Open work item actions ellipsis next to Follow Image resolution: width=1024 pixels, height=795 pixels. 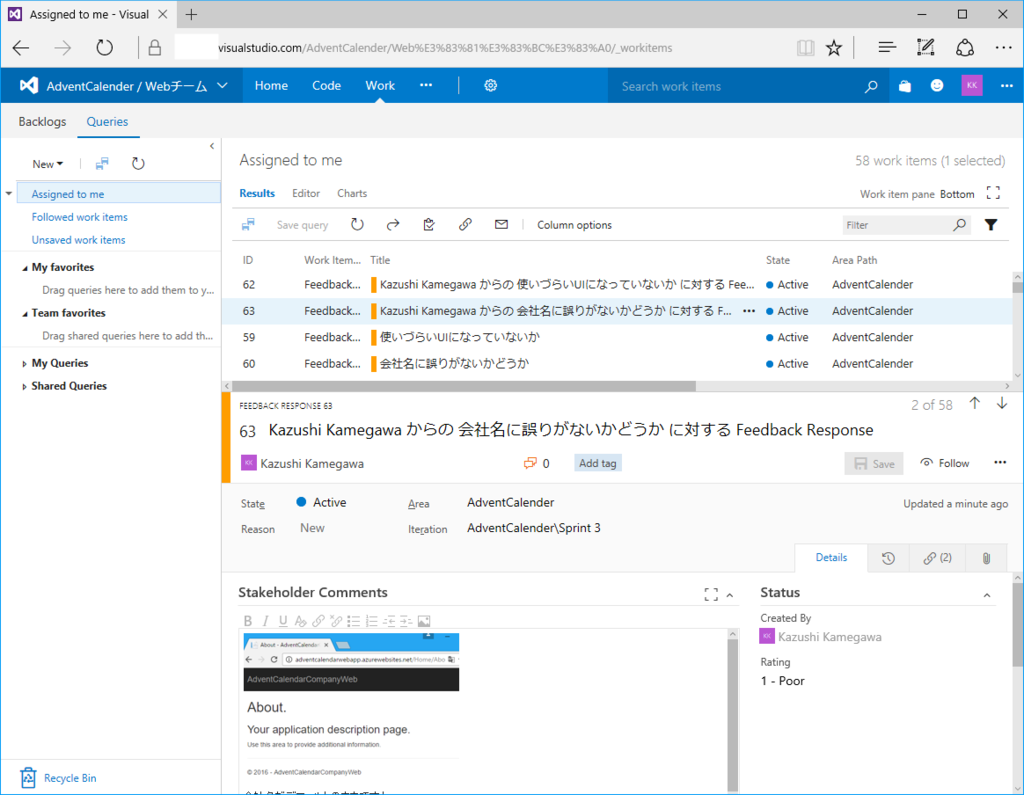tap(1000, 462)
